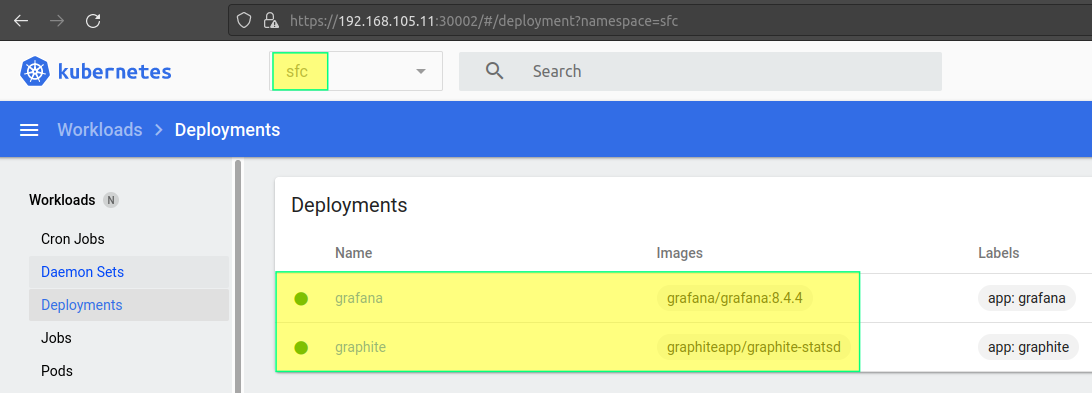Click the Images column header
Viewport: 1092px width, 393px height.
click(680, 253)
